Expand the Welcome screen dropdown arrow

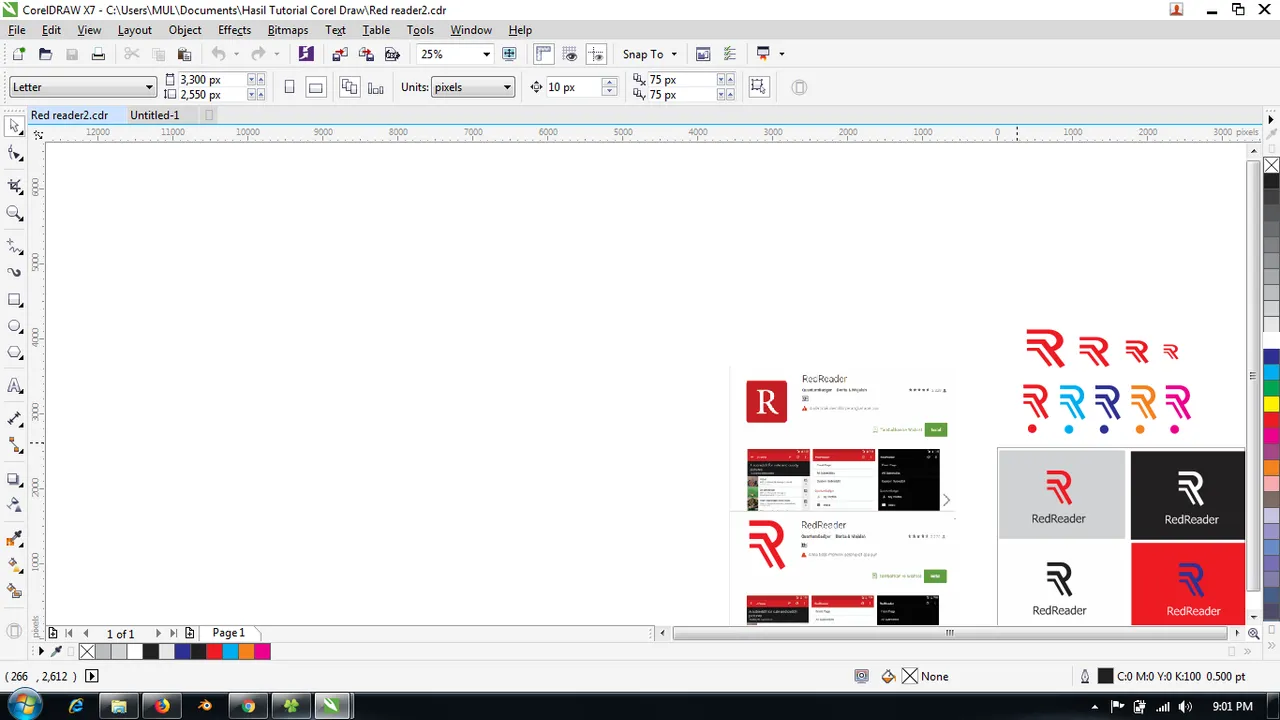pos(781,54)
